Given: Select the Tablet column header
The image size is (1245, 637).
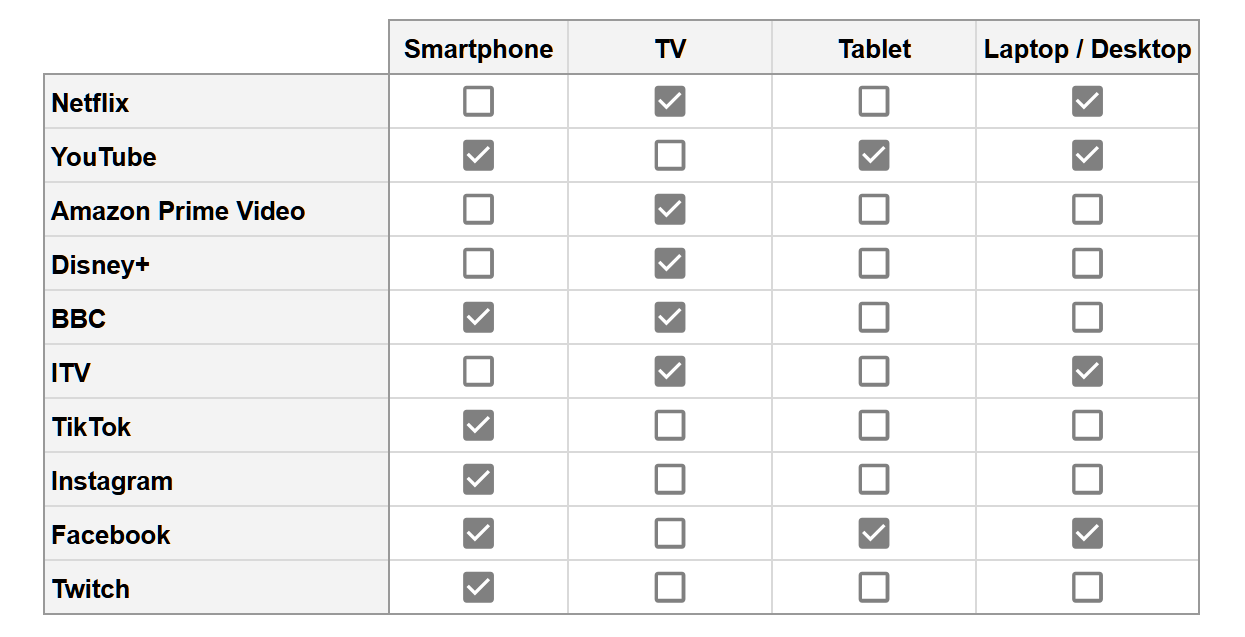Looking at the screenshot, I should click(x=874, y=49).
